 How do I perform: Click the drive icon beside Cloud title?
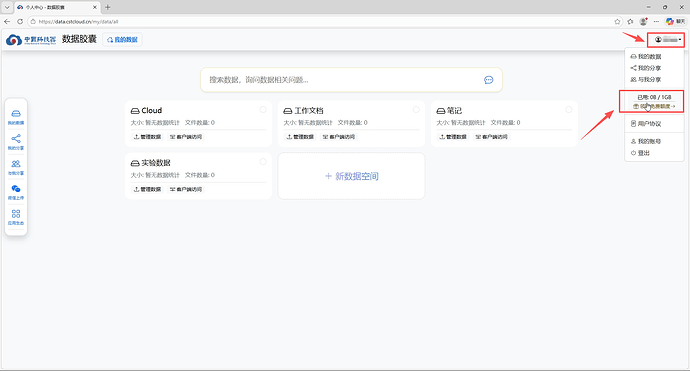(135, 111)
